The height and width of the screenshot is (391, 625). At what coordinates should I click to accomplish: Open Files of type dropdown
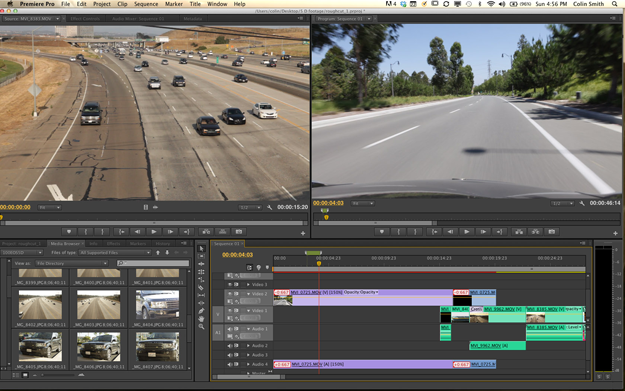(115, 252)
